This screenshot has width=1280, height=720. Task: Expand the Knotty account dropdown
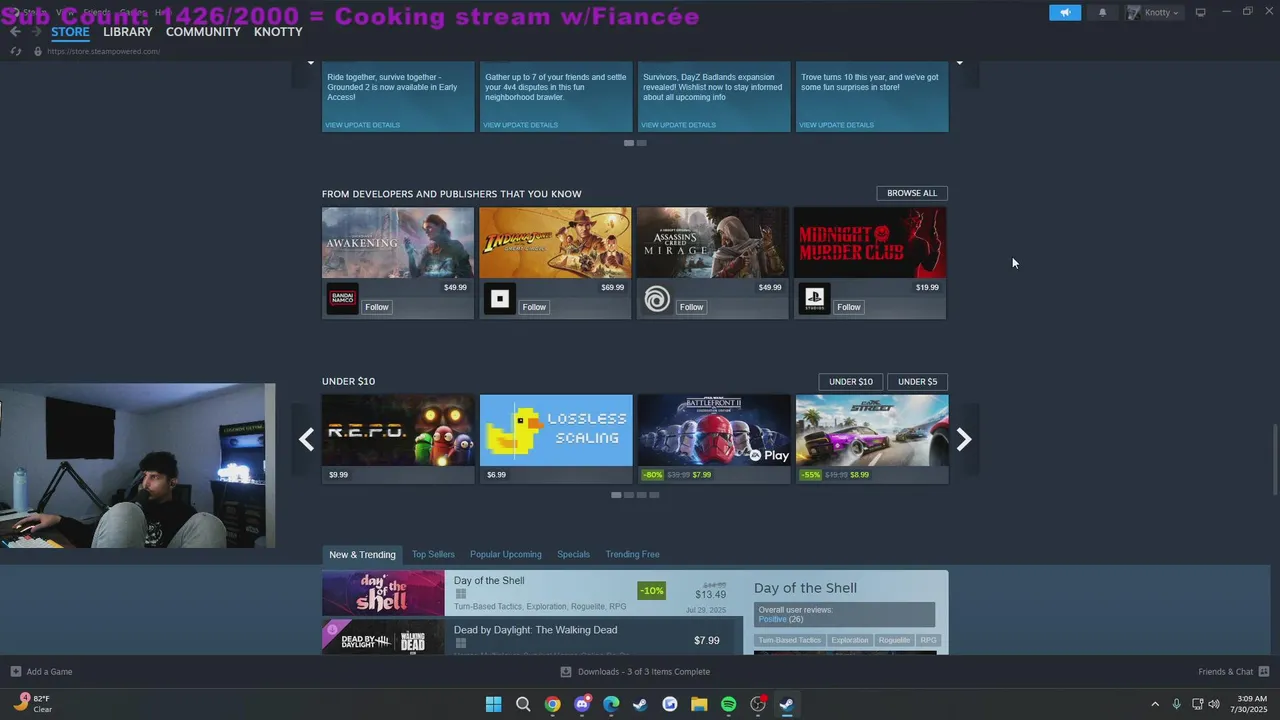(1155, 12)
